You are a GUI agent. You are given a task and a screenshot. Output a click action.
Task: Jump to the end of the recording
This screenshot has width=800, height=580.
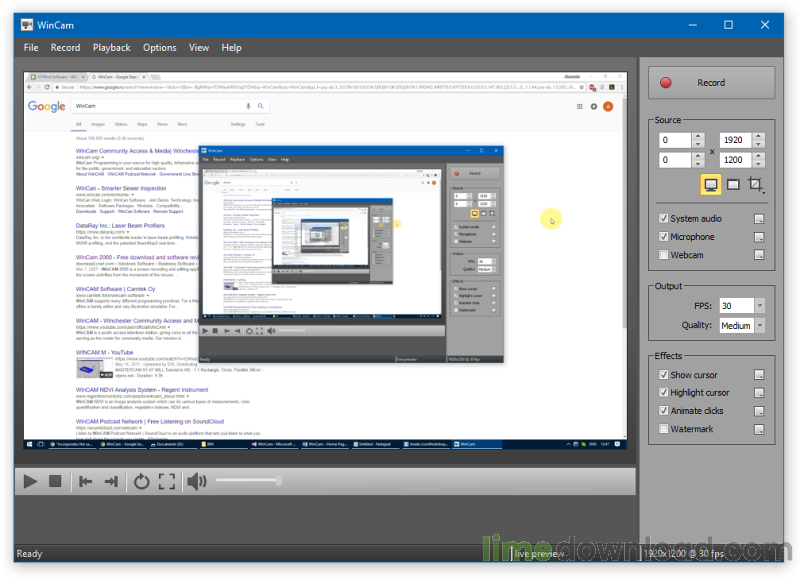111,482
